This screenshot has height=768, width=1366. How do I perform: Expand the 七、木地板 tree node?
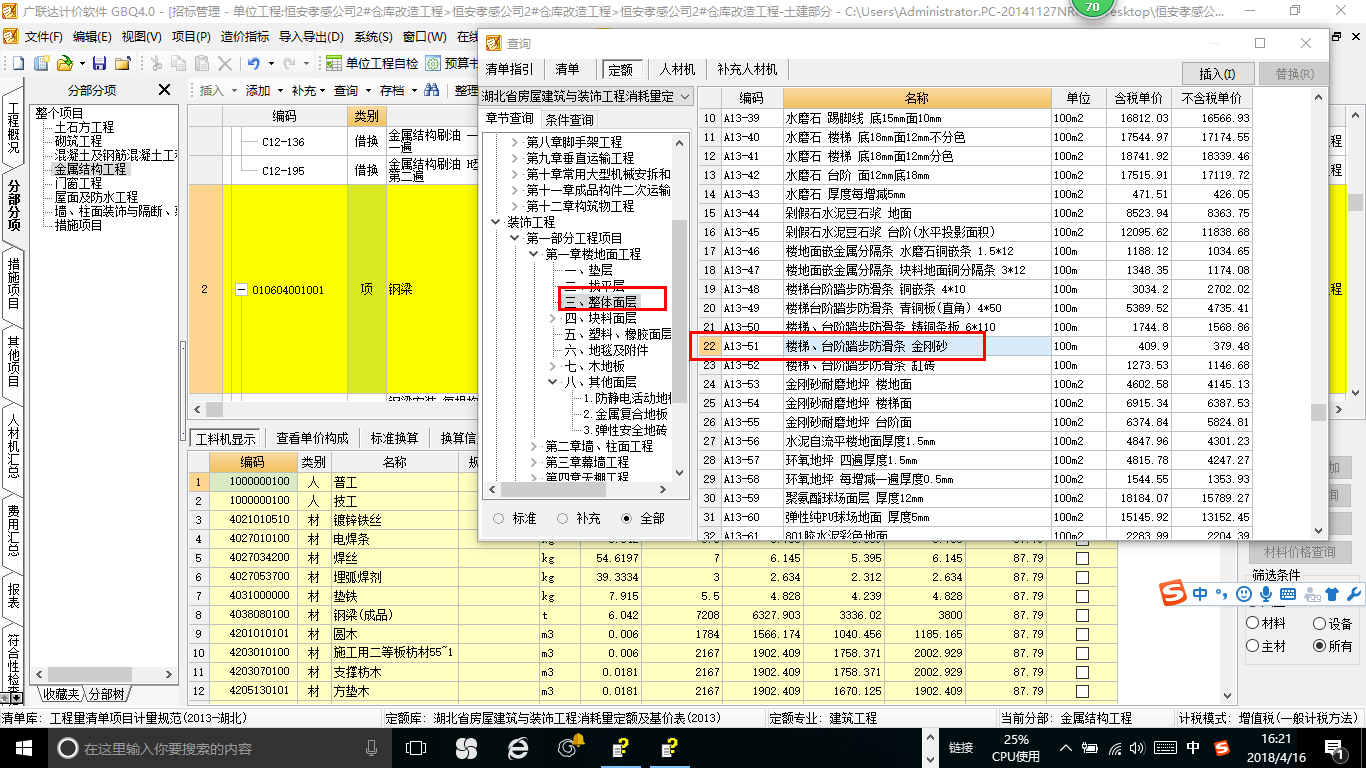553,366
